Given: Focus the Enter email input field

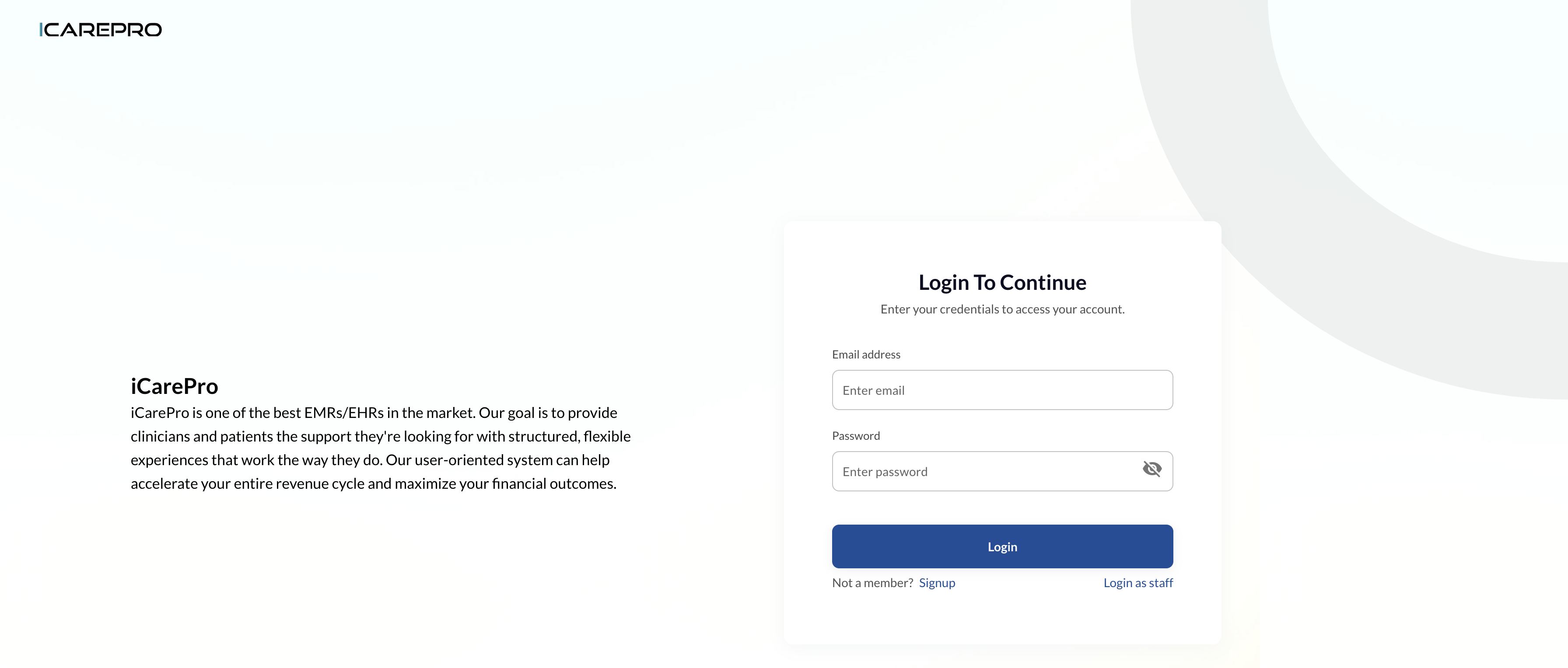Looking at the screenshot, I should pos(1002,390).
